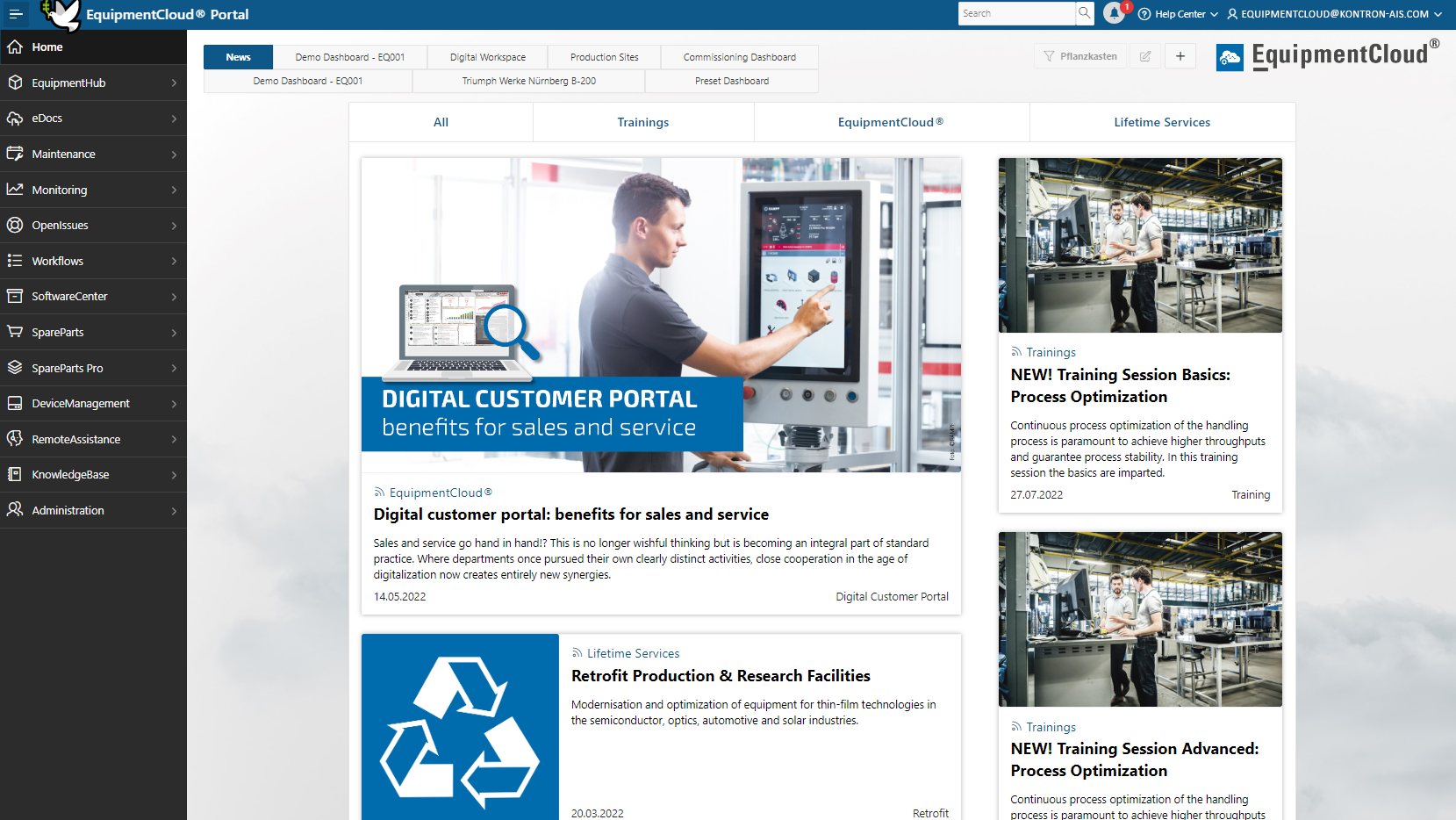Click the bird logo in the header
1456x820 pixels.
tap(61, 14)
